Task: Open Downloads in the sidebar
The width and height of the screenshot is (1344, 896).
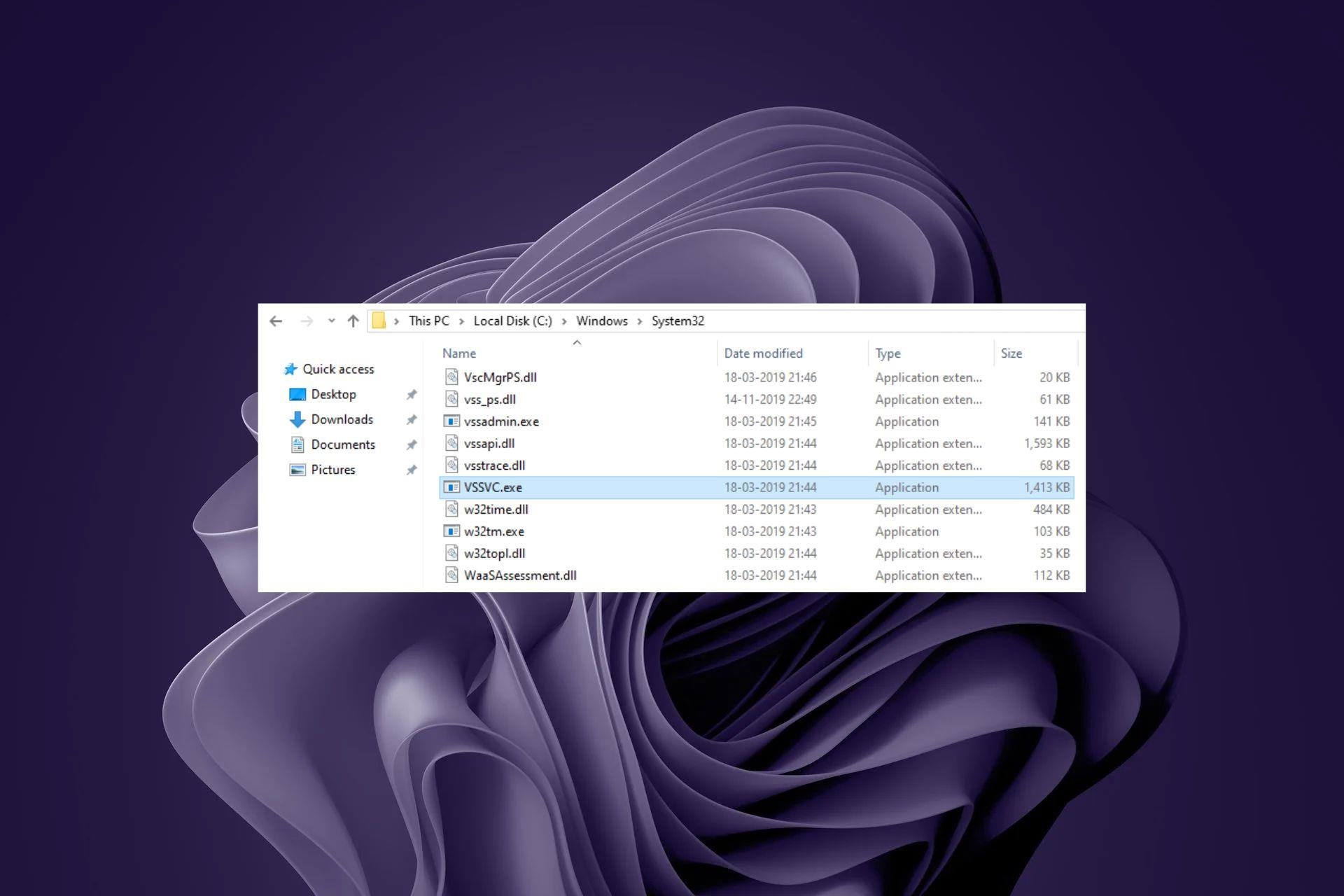Action: [342, 419]
